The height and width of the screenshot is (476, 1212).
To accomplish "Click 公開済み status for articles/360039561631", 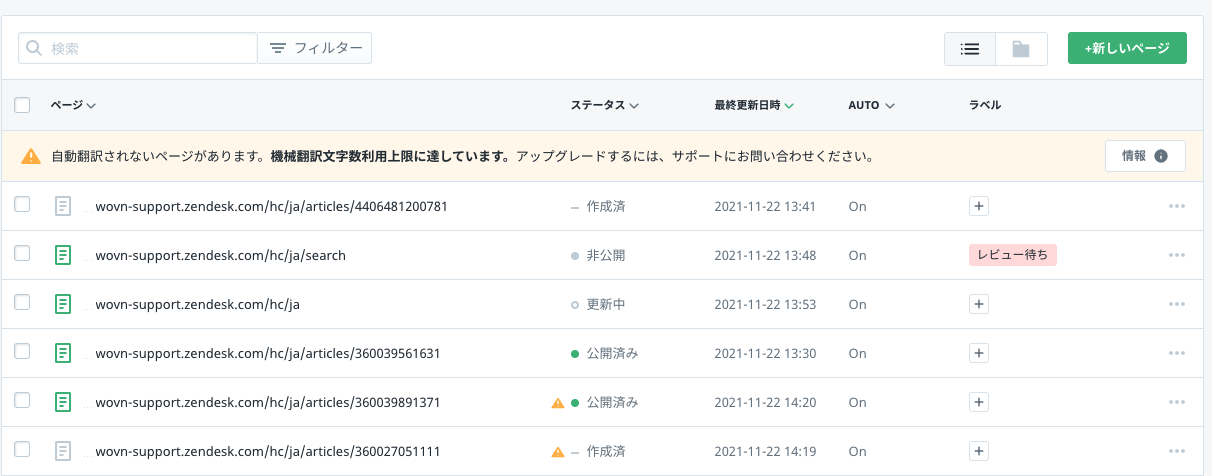I will click(612, 353).
